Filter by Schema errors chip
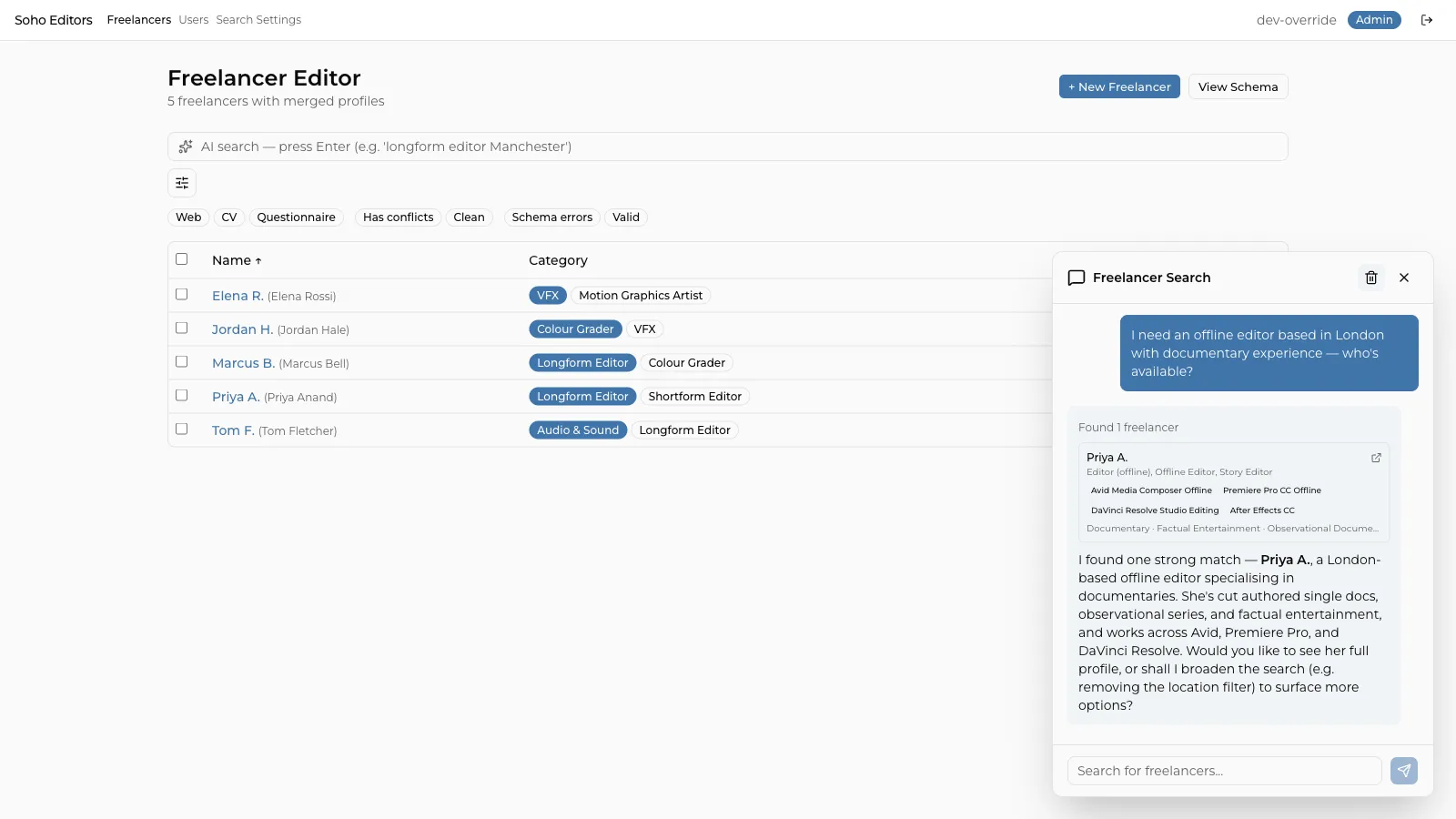Screen dimensions: 1456x819 pyautogui.click(x=551, y=217)
